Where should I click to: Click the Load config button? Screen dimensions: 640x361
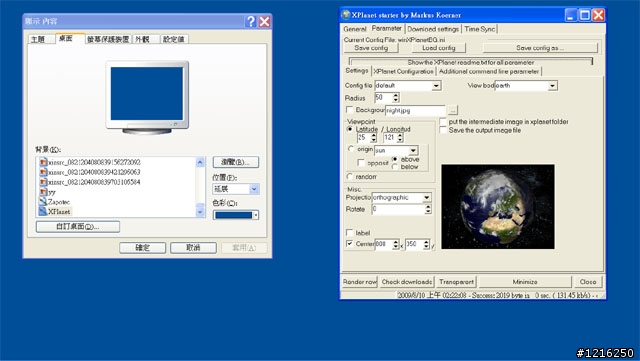click(438, 48)
